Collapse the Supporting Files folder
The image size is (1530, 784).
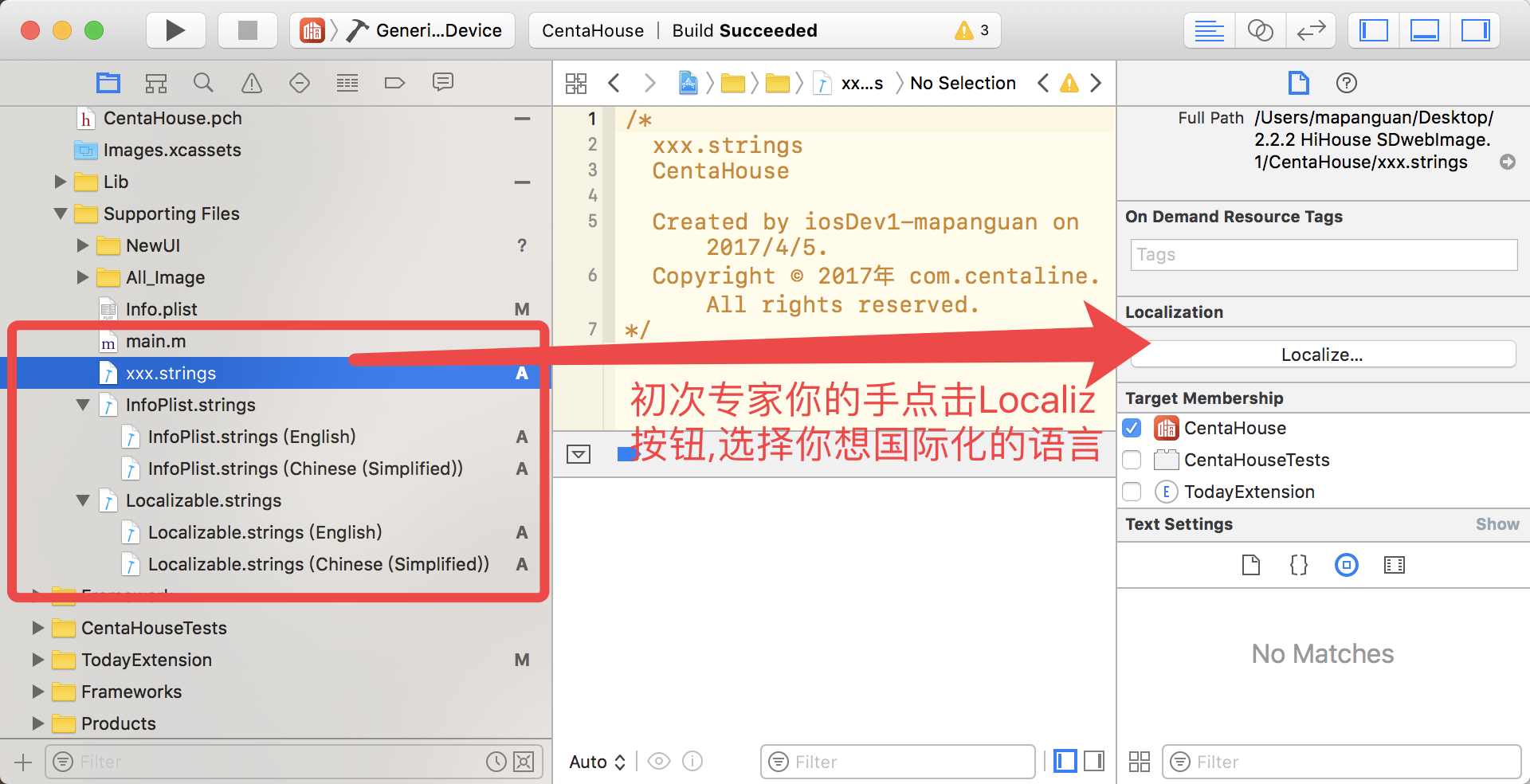click(61, 214)
